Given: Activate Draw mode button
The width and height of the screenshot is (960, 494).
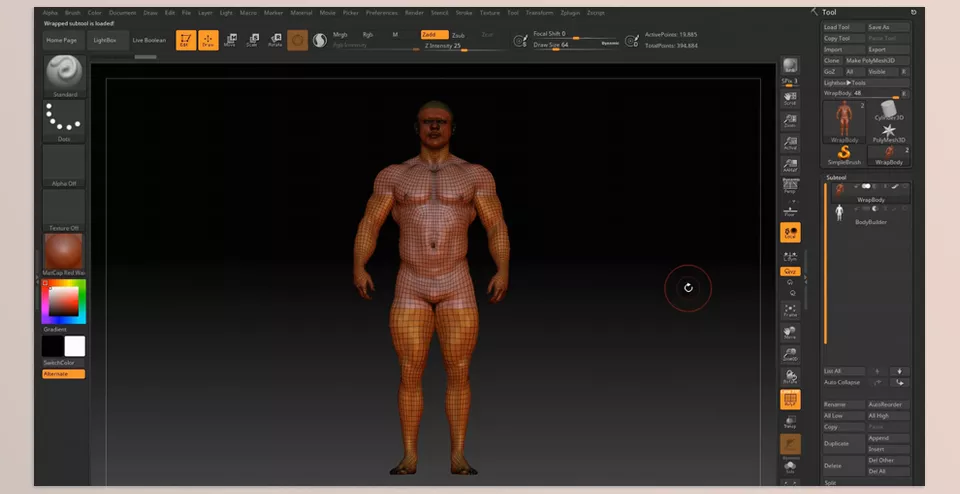Looking at the screenshot, I should pyautogui.click(x=208, y=40).
